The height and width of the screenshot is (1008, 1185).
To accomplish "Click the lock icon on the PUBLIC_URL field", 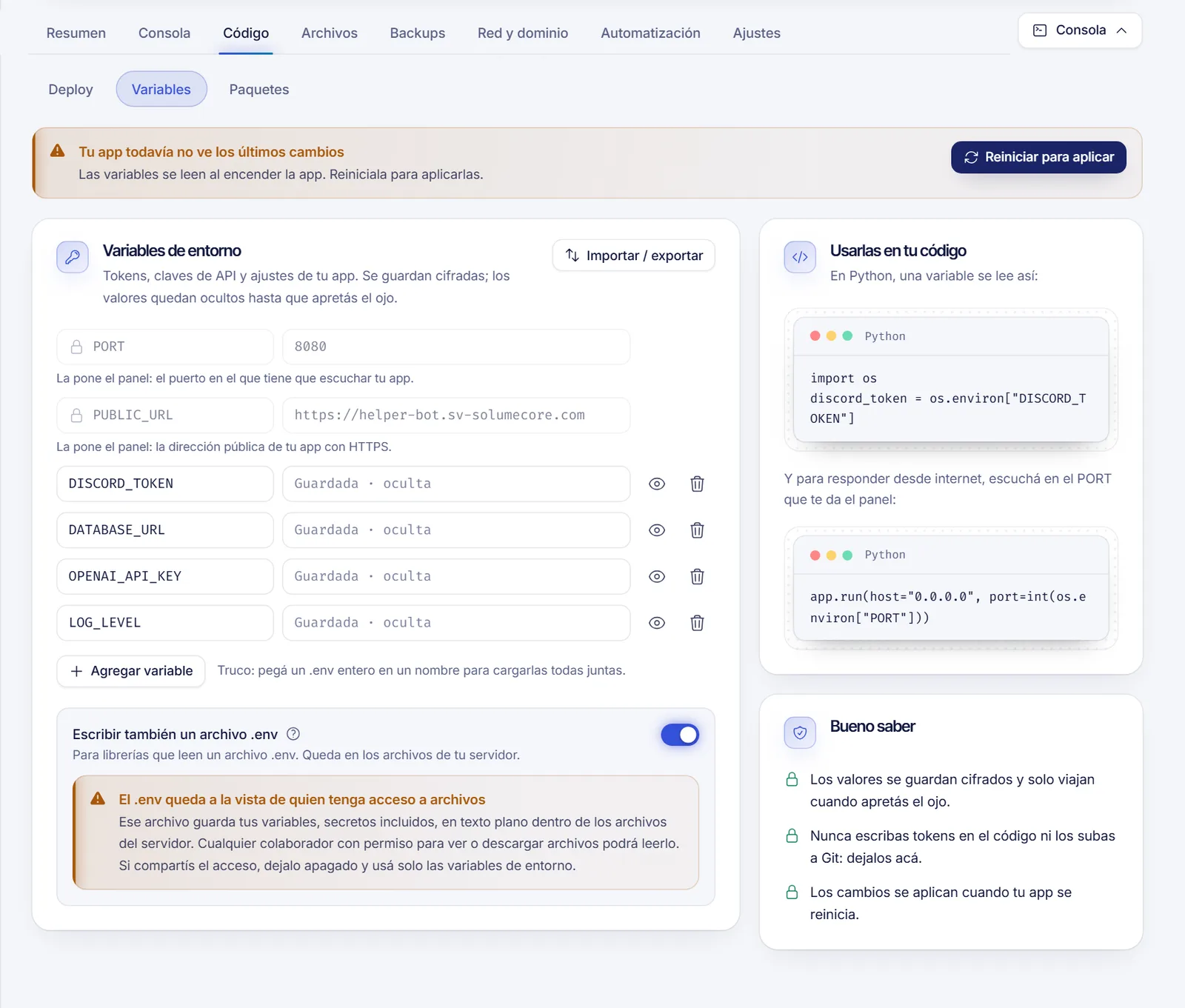I will click(76, 415).
